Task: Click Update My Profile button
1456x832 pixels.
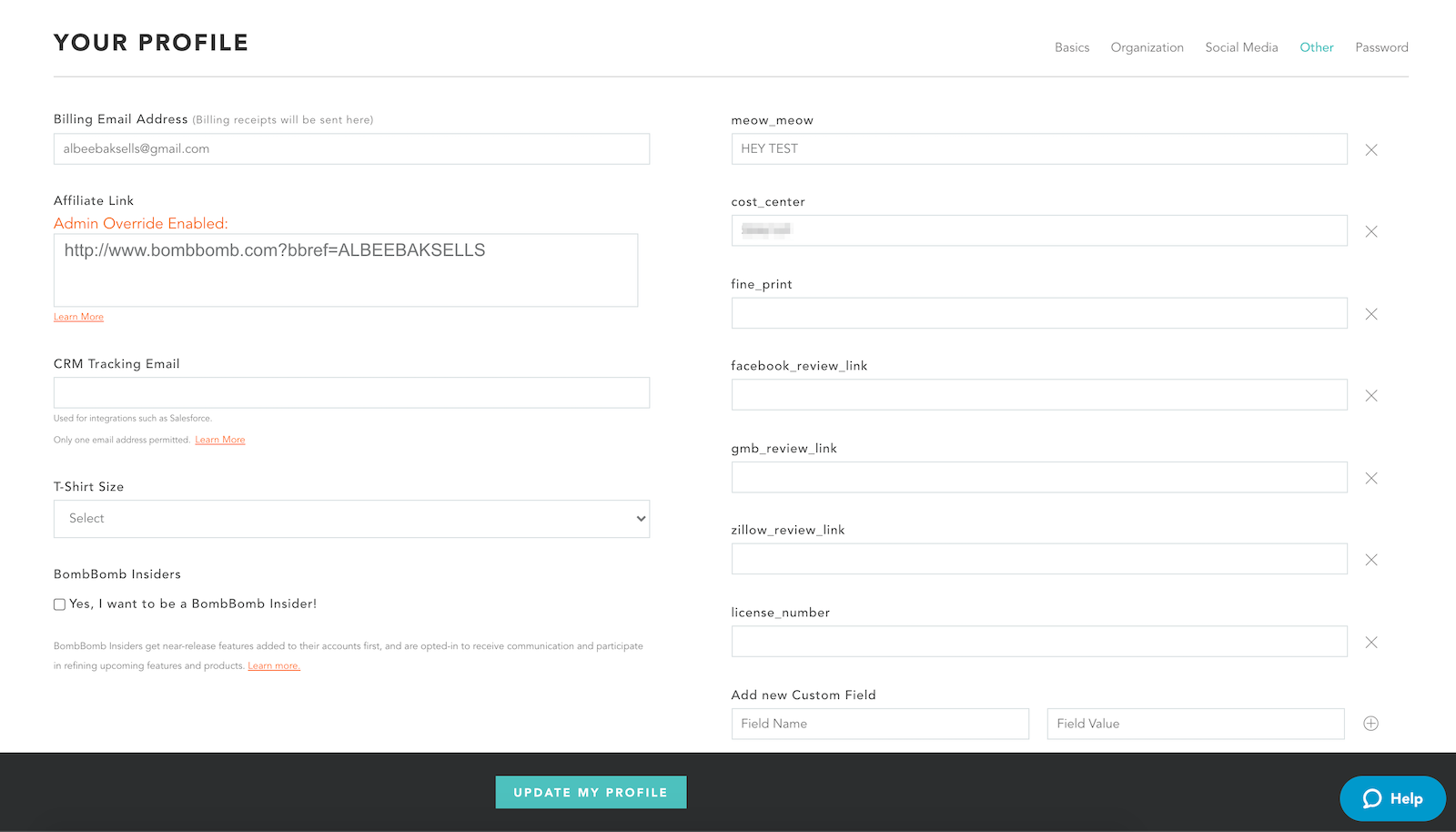Action: (x=591, y=792)
